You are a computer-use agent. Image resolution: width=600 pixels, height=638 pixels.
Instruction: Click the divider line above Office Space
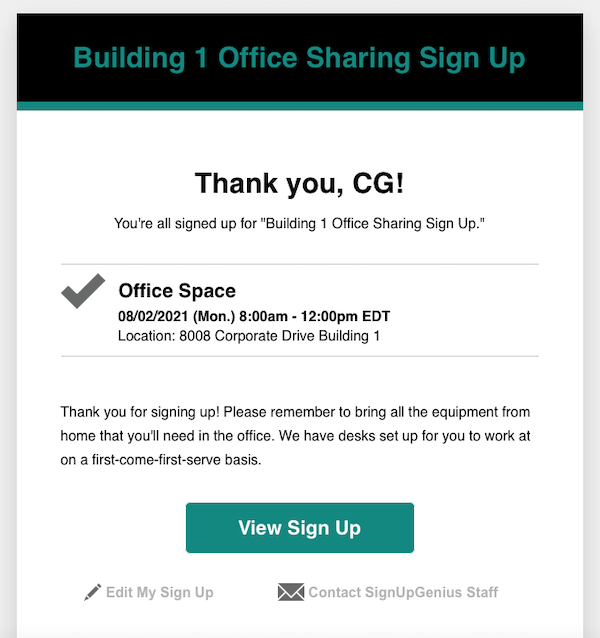click(300, 264)
